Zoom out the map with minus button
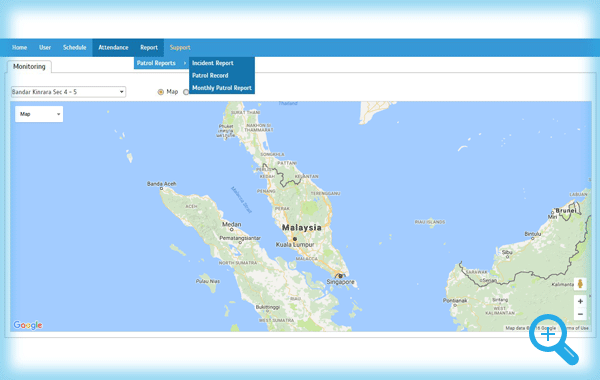The image size is (600, 380). pyautogui.click(x=580, y=314)
